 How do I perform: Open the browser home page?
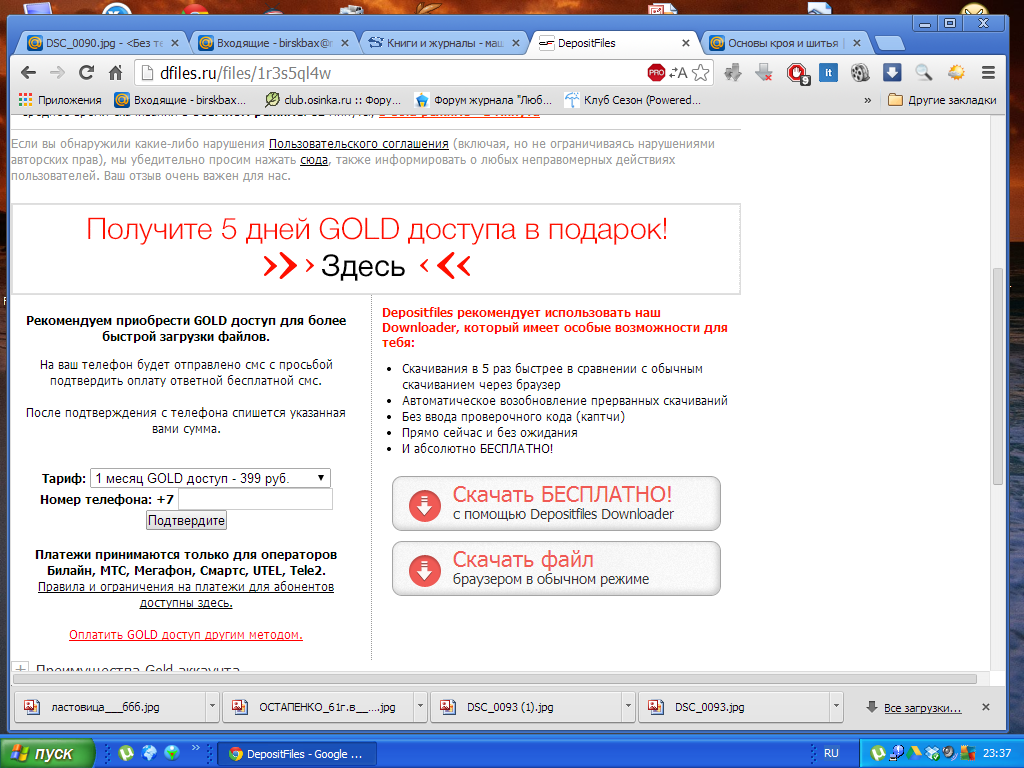pos(116,72)
